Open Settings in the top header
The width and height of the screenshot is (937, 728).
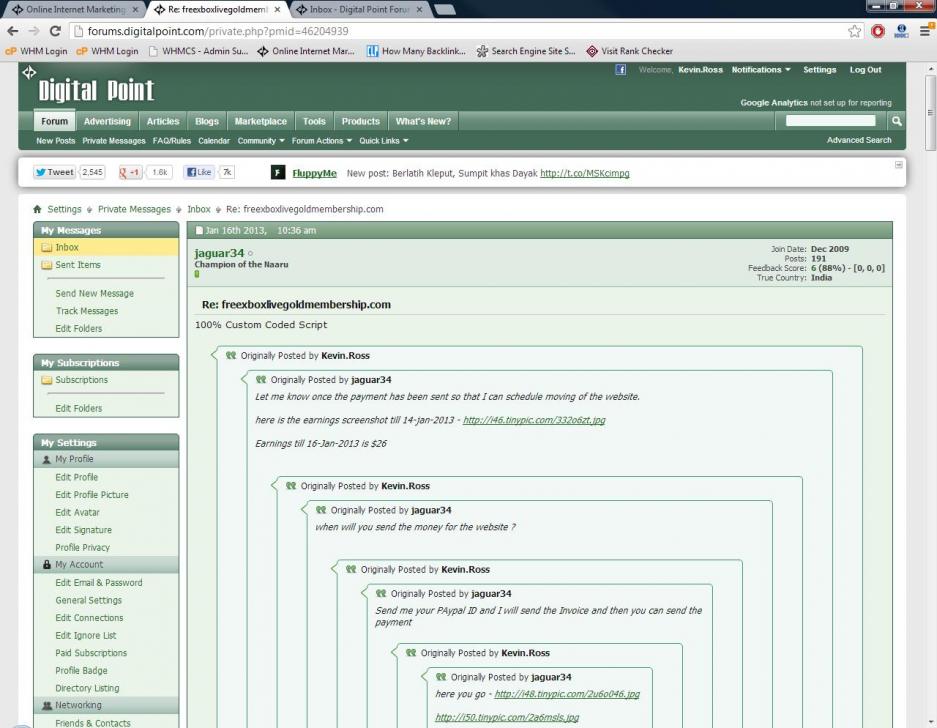(819, 70)
